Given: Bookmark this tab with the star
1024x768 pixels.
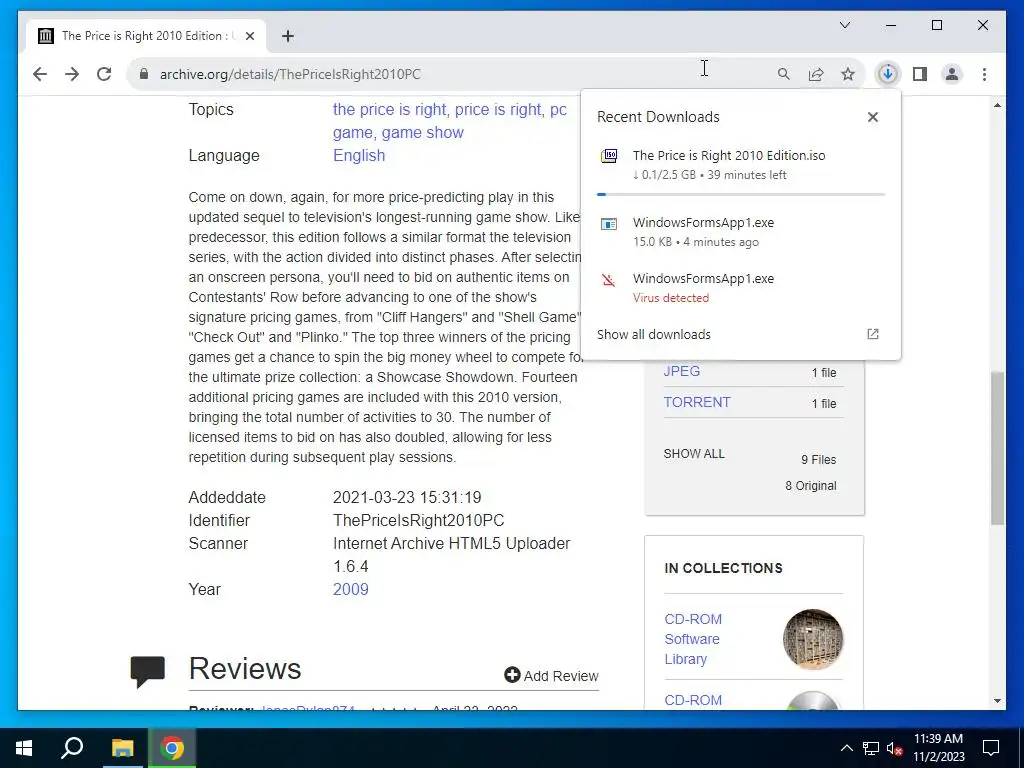Looking at the screenshot, I should click(x=848, y=74).
